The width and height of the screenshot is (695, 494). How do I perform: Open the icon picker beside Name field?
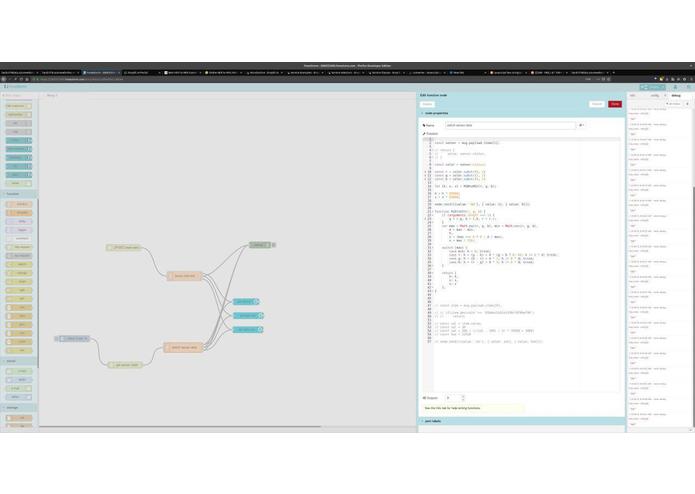click(581, 125)
